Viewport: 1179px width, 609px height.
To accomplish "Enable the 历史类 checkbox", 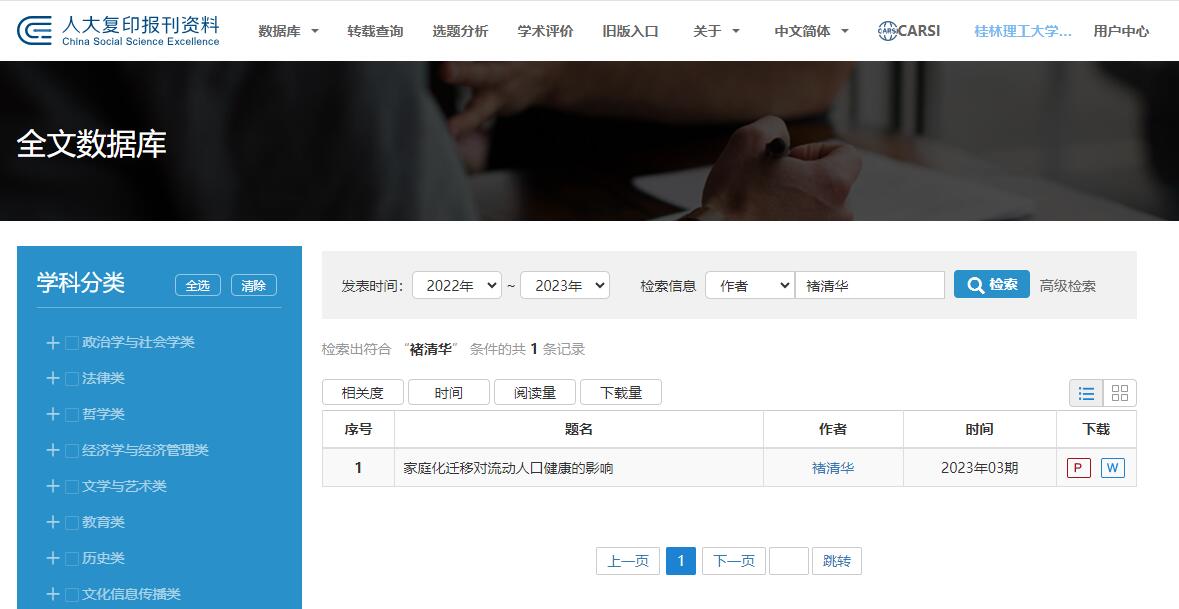I will (x=72, y=559).
